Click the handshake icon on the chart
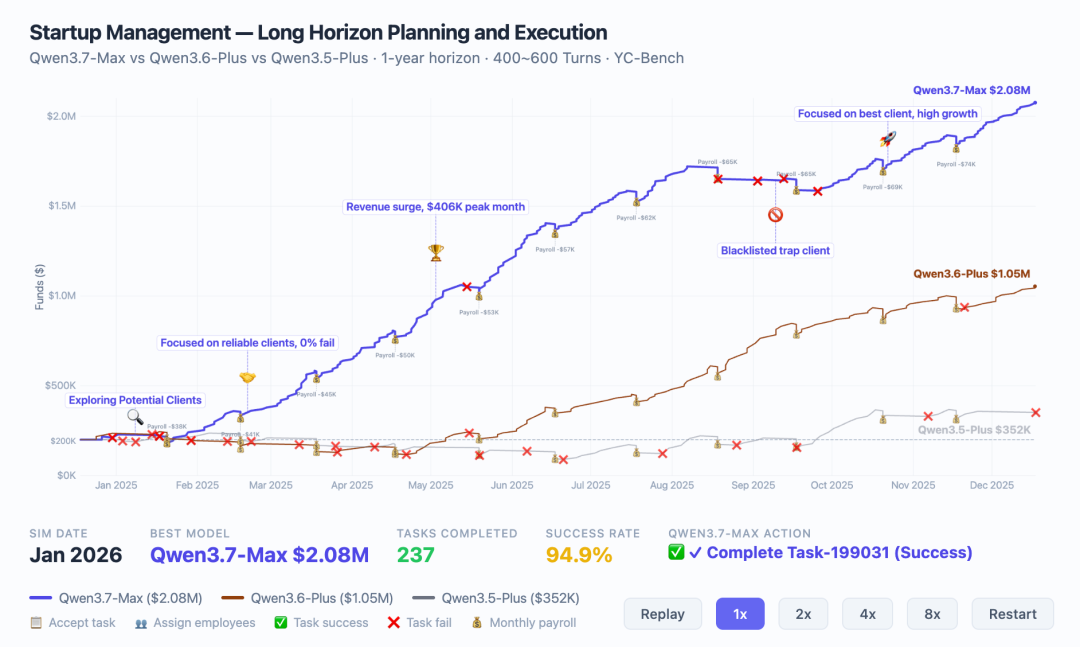 (247, 378)
